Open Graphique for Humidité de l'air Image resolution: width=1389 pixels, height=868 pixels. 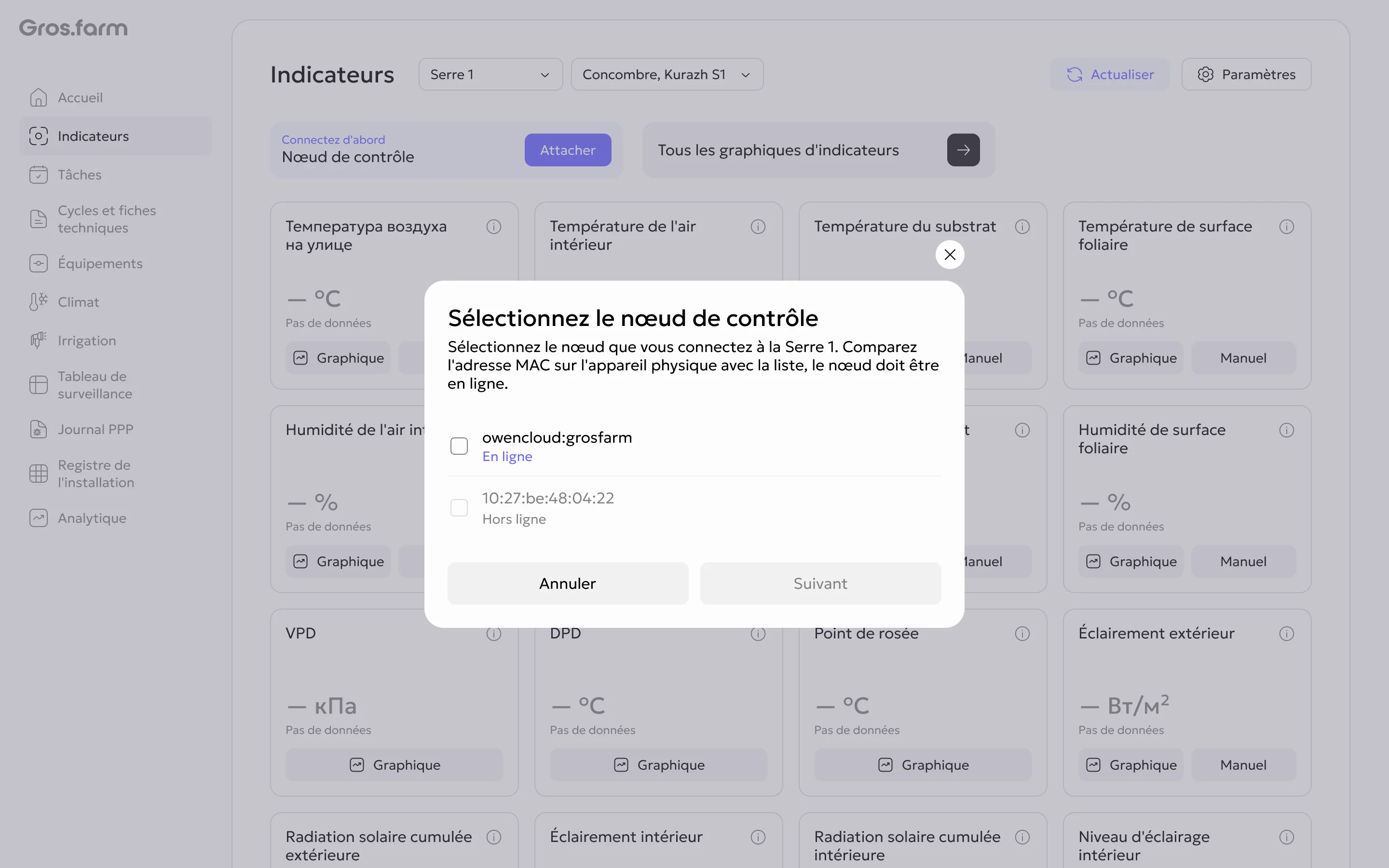[338, 561]
